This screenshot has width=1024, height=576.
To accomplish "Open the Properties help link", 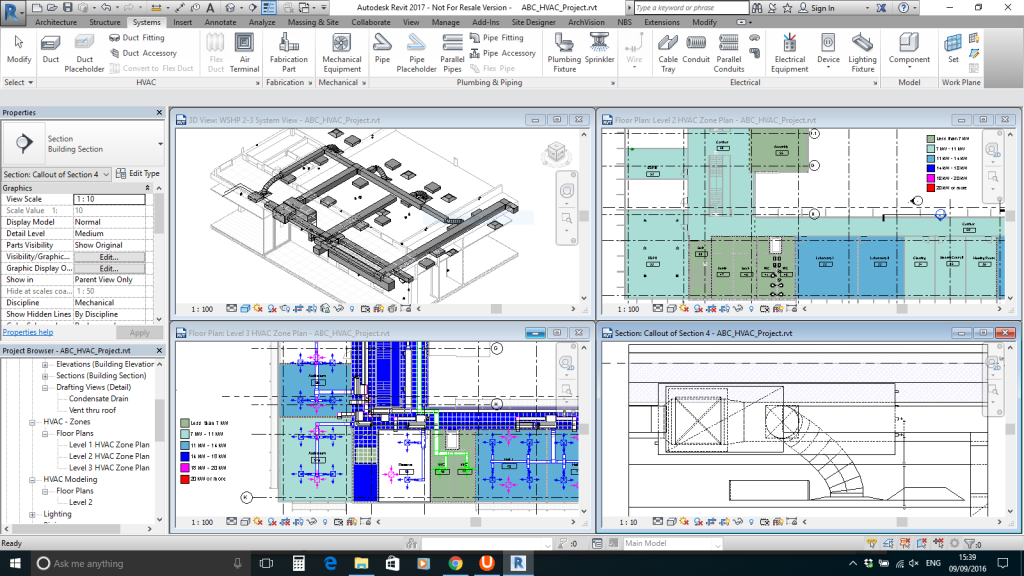I will tap(27, 332).
